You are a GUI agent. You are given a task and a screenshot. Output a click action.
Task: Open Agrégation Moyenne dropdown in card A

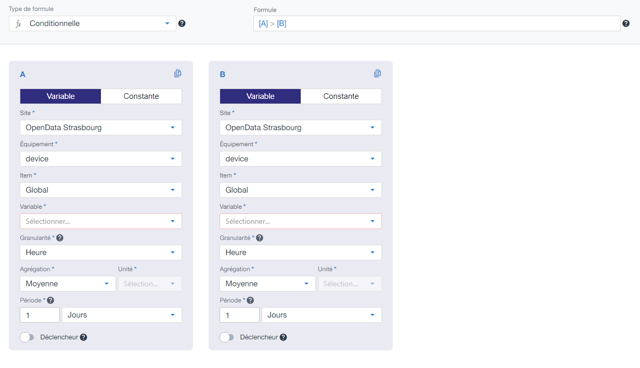[x=68, y=284]
